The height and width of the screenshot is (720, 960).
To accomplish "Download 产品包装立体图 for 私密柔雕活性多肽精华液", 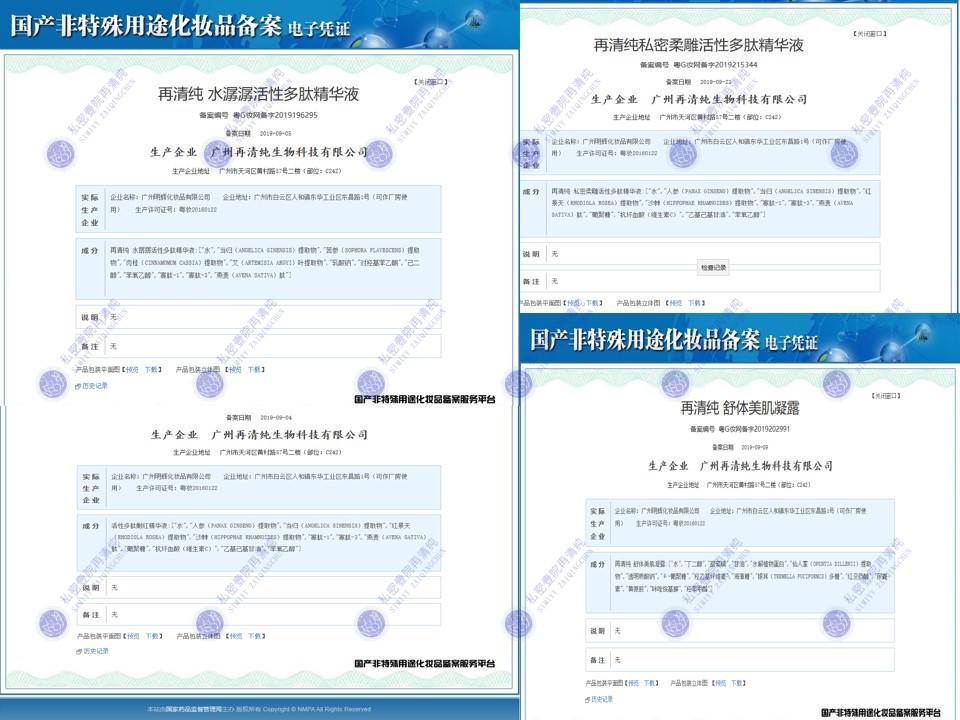I will point(695,303).
